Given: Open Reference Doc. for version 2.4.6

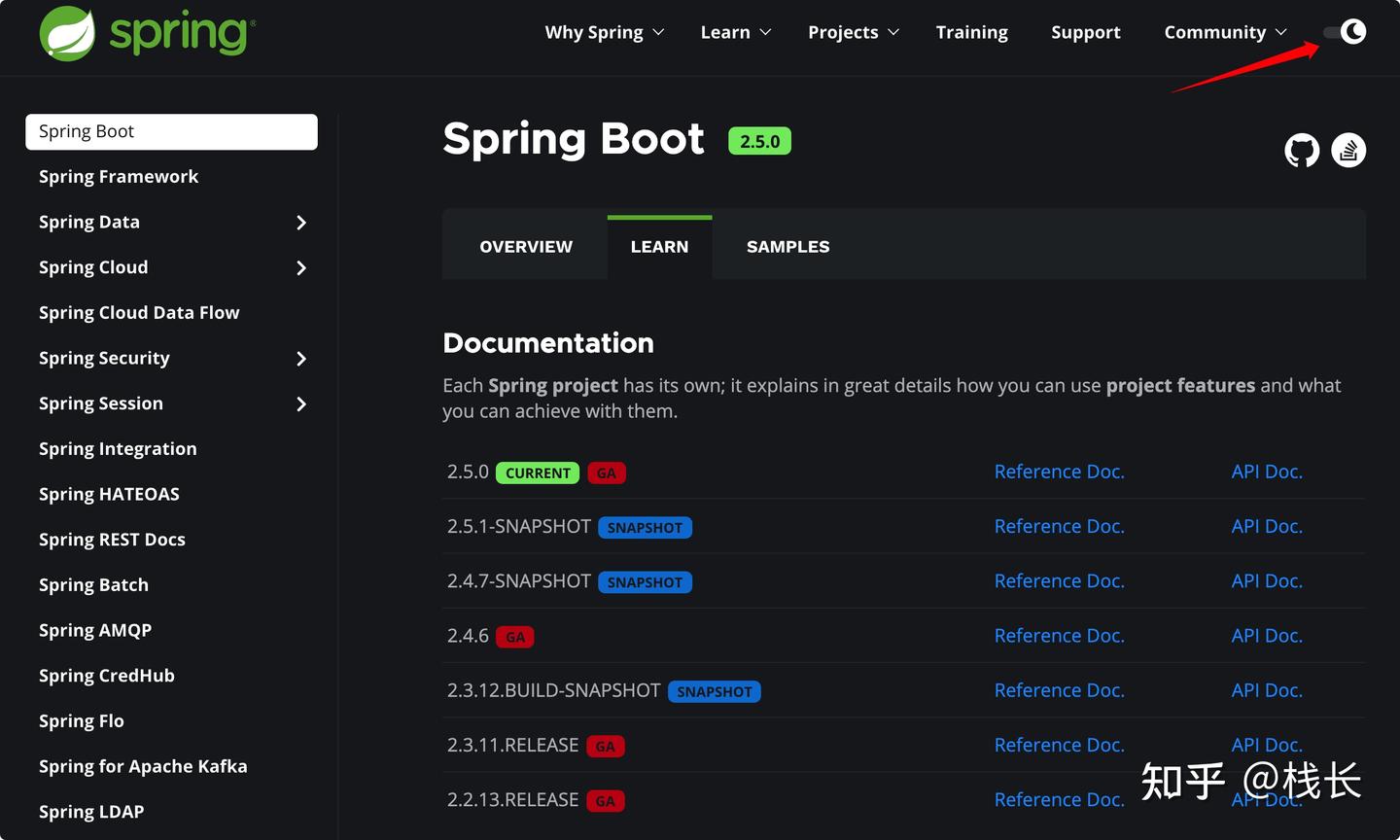Looking at the screenshot, I should (1060, 636).
